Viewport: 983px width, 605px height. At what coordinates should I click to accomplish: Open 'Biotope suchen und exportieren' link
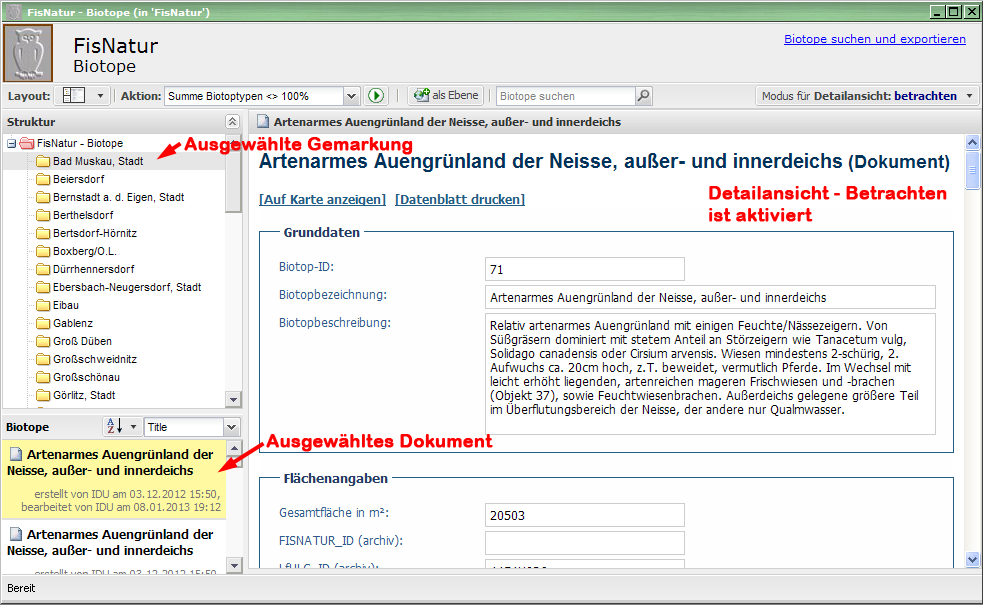click(874, 39)
